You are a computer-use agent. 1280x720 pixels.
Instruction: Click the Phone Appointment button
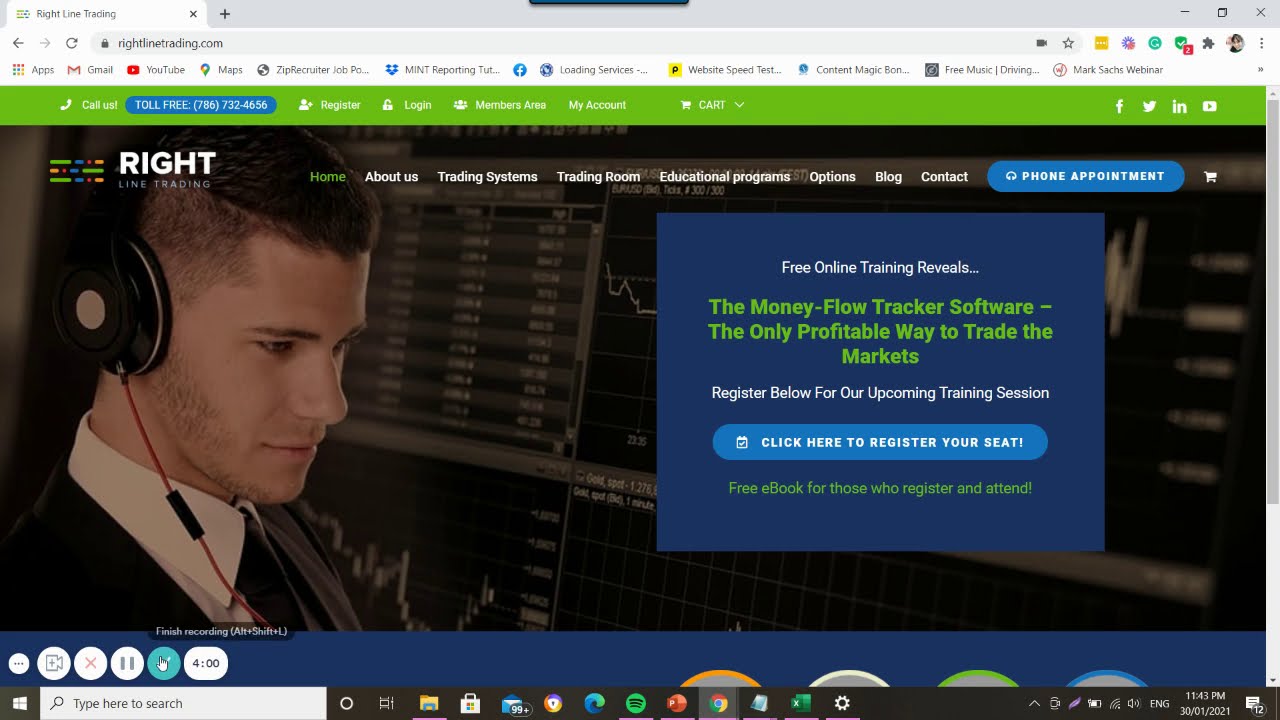tap(1085, 176)
